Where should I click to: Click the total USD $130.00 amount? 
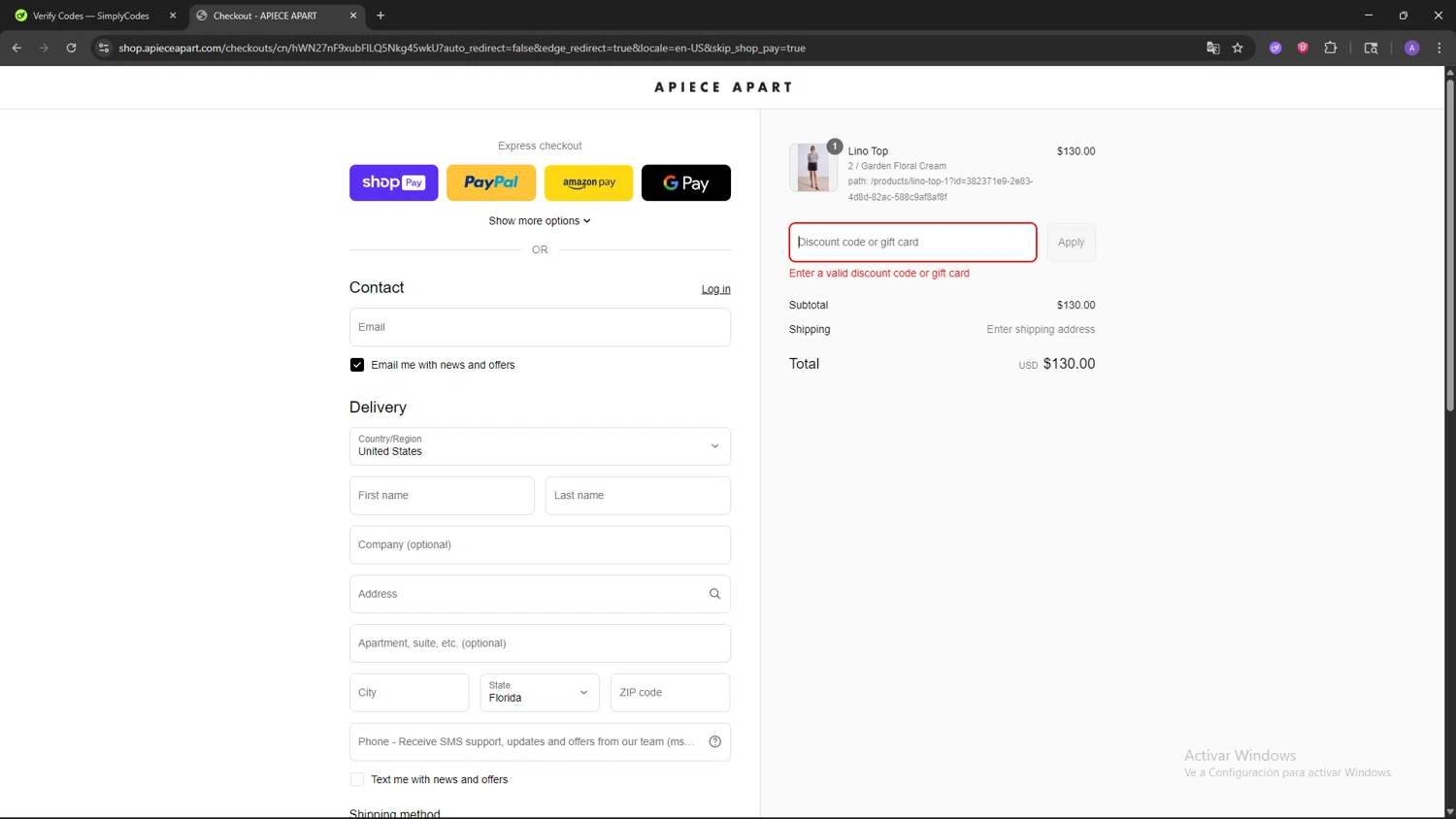click(x=1057, y=364)
